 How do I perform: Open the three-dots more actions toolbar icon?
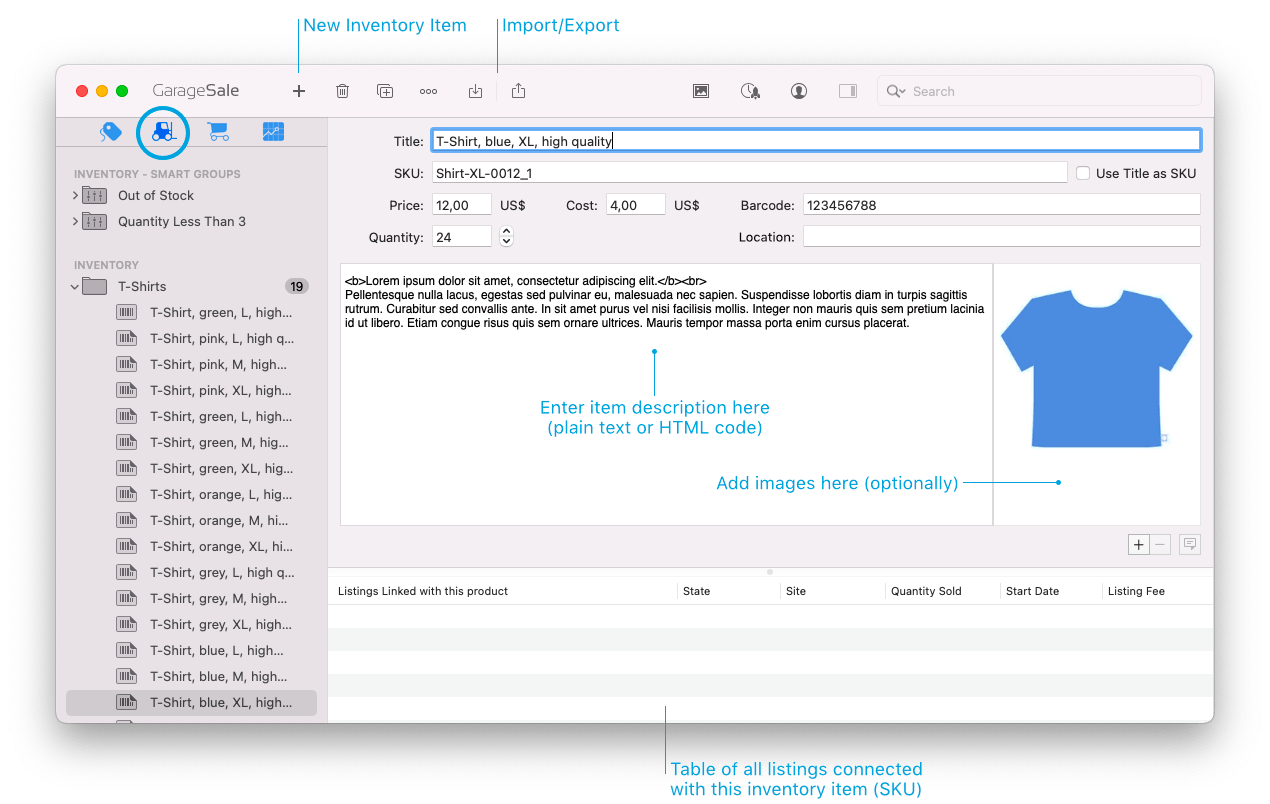428,91
